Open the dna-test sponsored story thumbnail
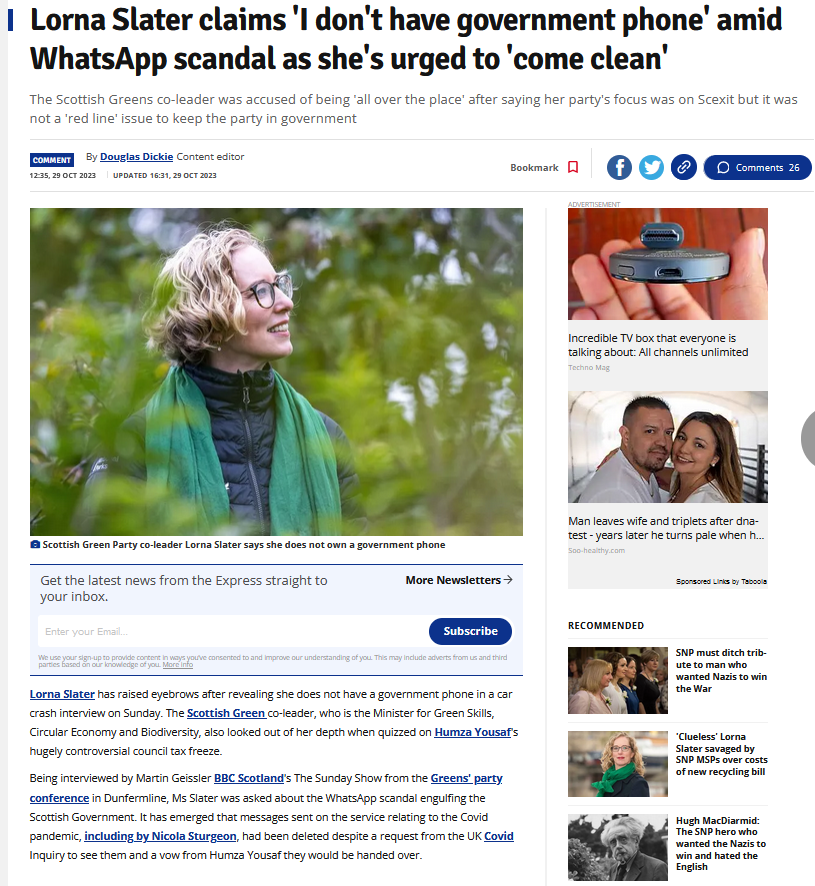The height and width of the screenshot is (886, 815). pyautogui.click(x=667, y=446)
